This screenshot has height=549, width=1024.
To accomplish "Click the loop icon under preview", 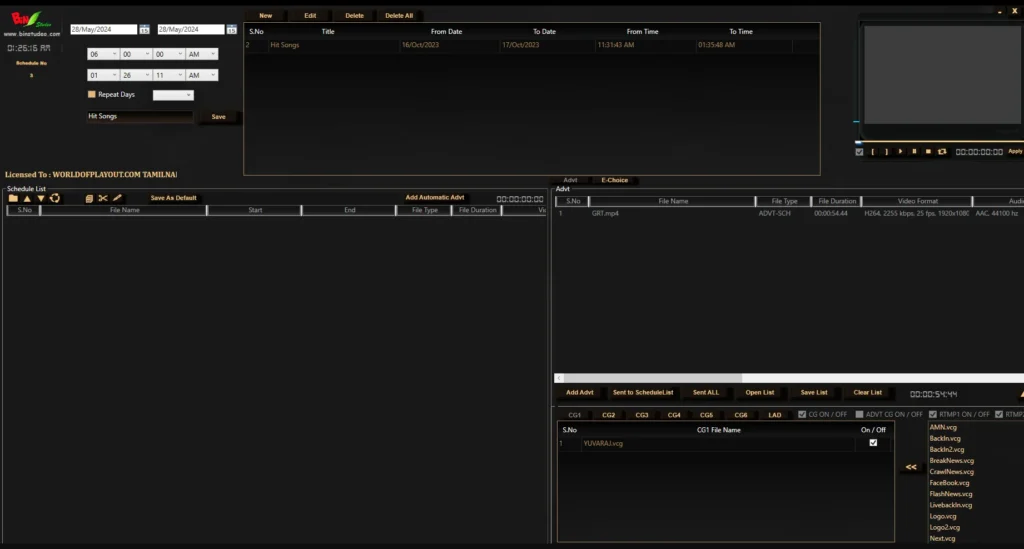I will tap(942, 151).
